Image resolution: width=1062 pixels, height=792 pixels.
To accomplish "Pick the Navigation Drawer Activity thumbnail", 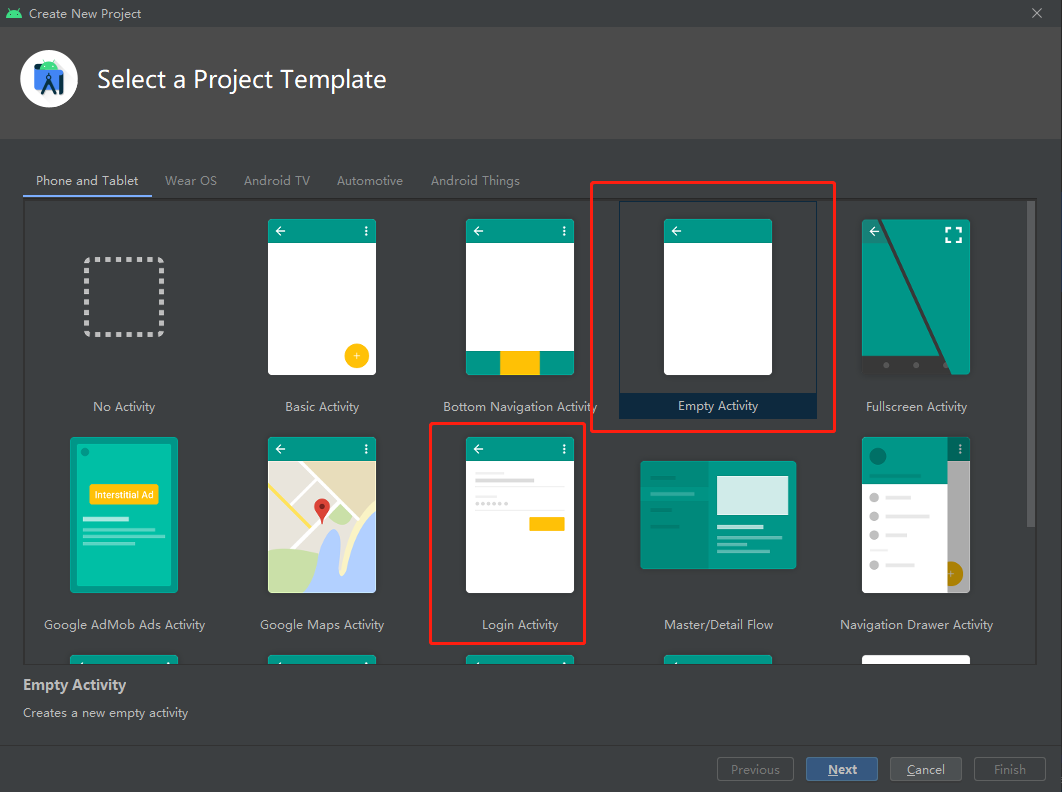I will point(916,515).
